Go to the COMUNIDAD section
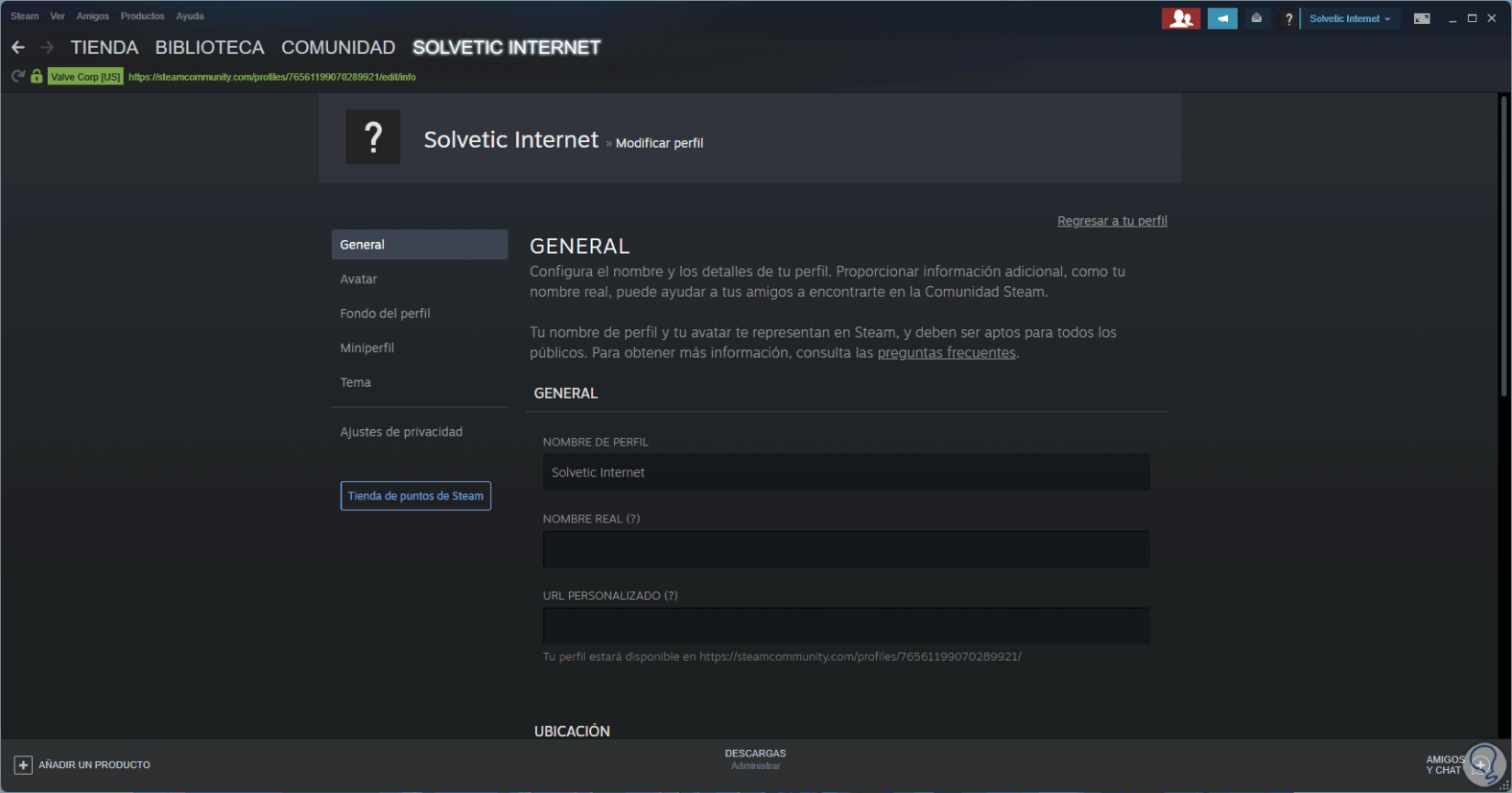Screen dimensions: 1512x793 [338, 48]
